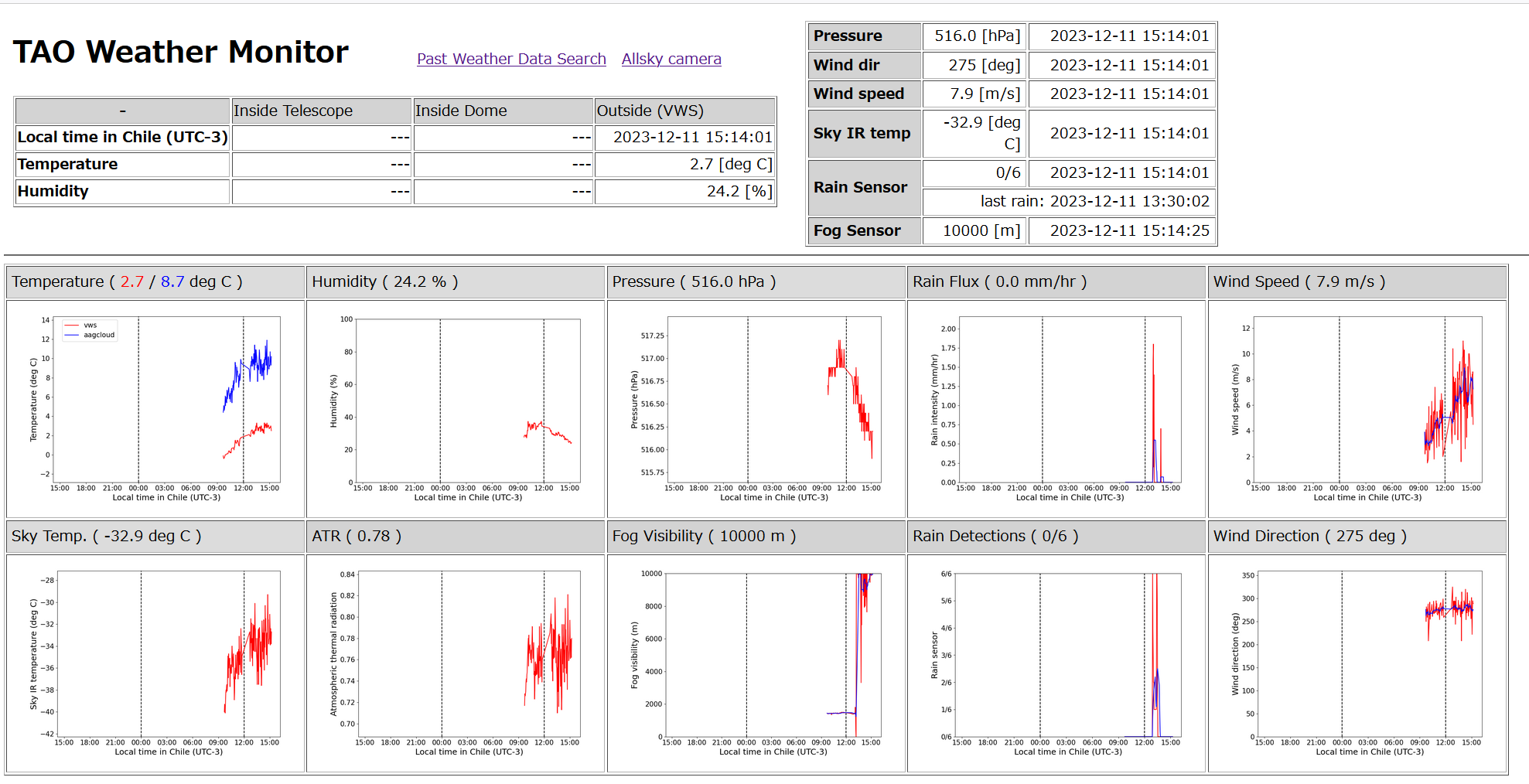Click the Rain Detections sensor graph
Image resolution: width=1529 pixels, height=784 pixels.
pos(1056,663)
